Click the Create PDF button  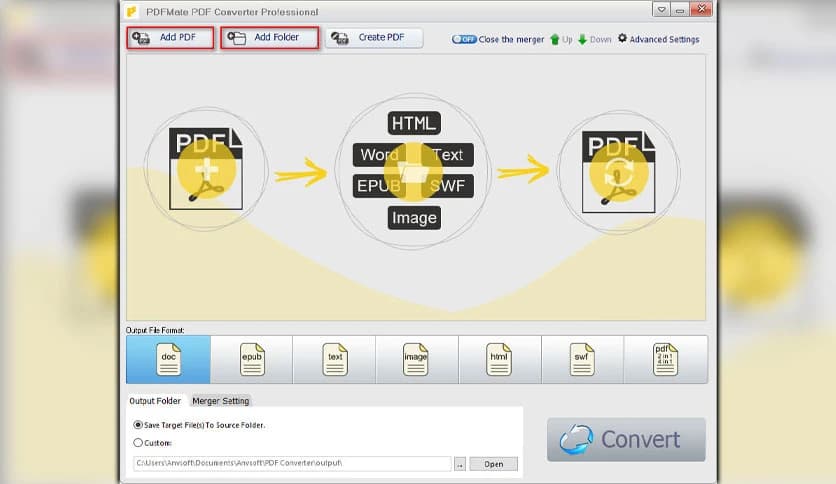[374, 38]
